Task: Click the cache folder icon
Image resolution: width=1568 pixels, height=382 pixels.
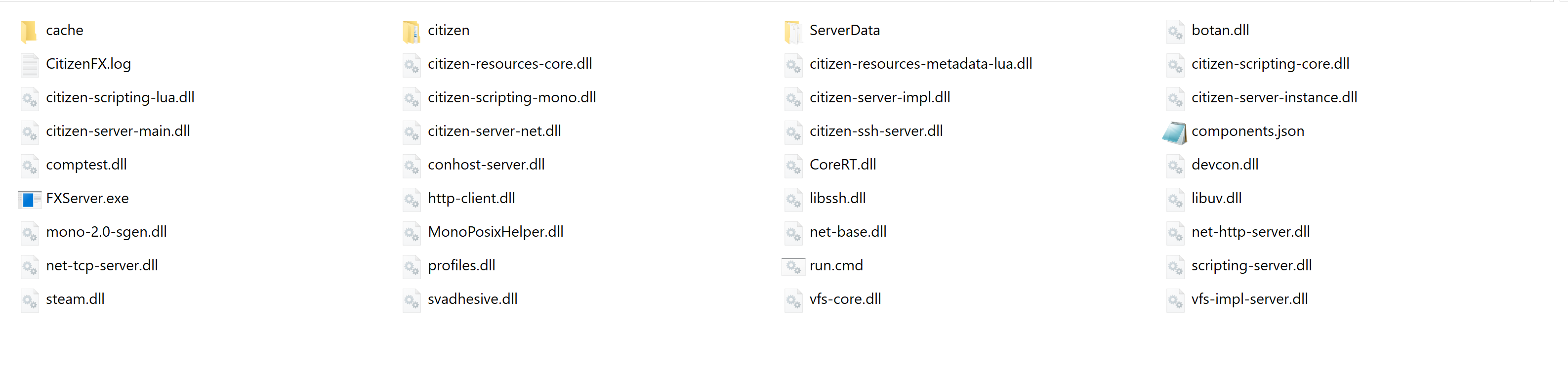Action: point(29,31)
